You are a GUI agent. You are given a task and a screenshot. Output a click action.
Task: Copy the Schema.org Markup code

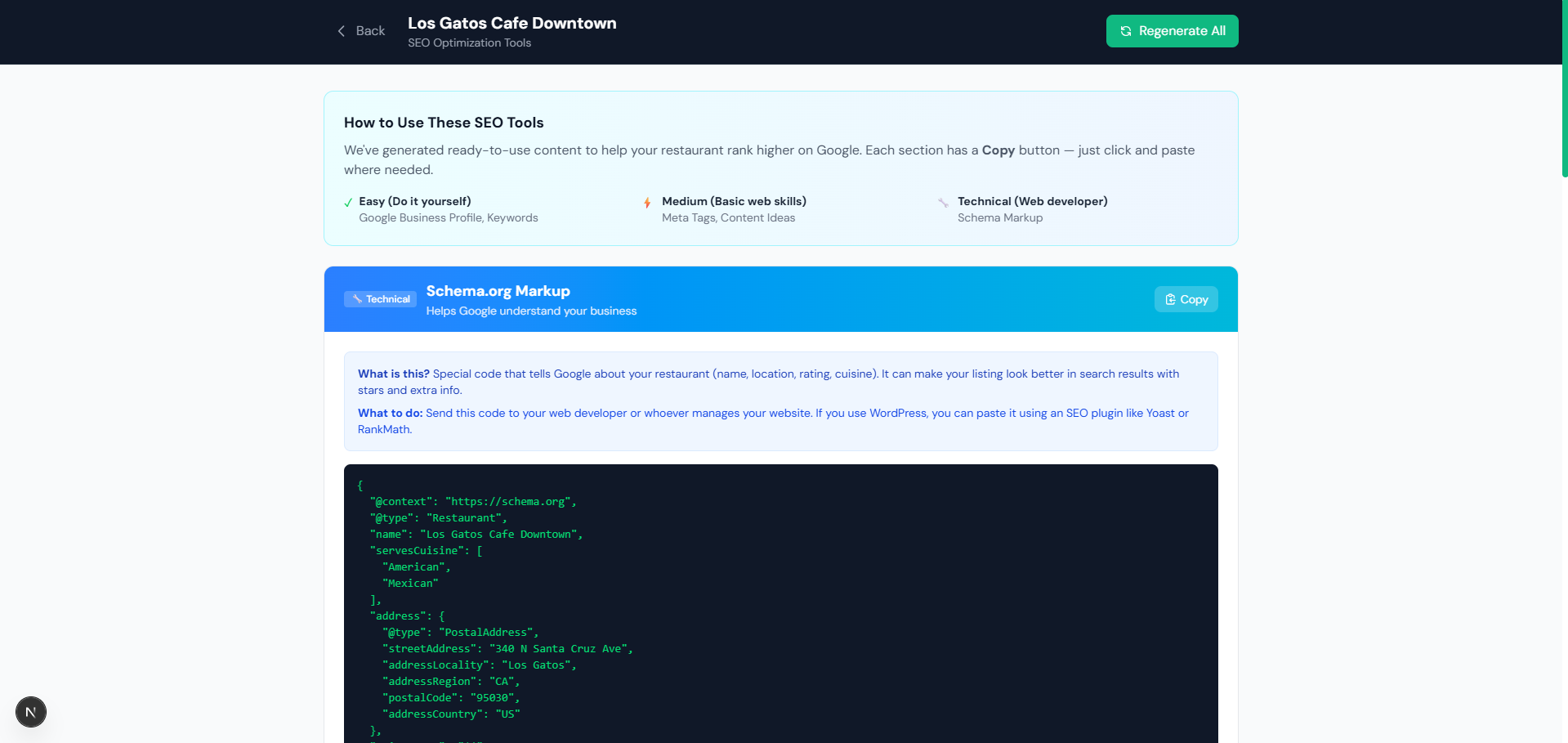(1186, 299)
